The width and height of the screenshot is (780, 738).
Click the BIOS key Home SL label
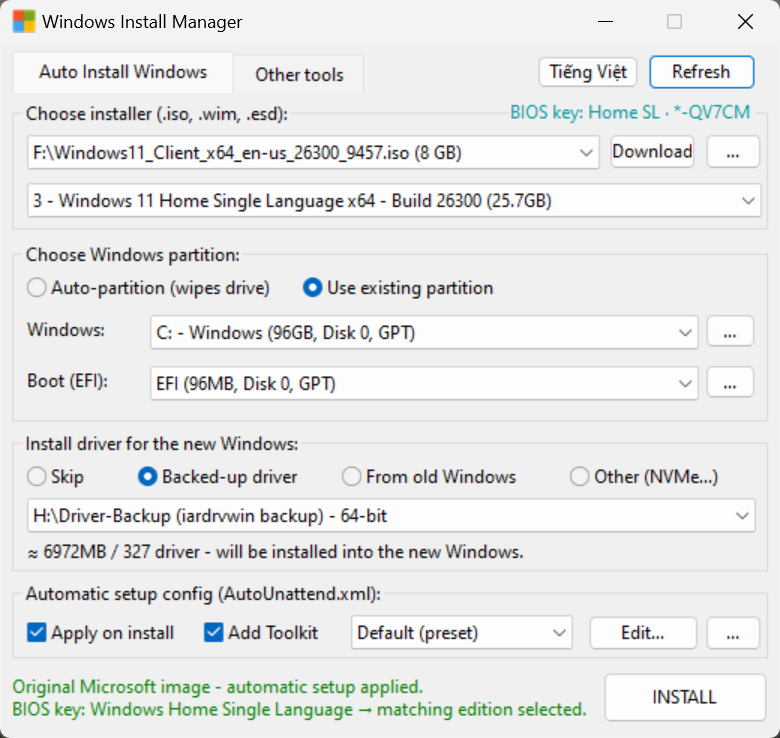click(630, 112)
